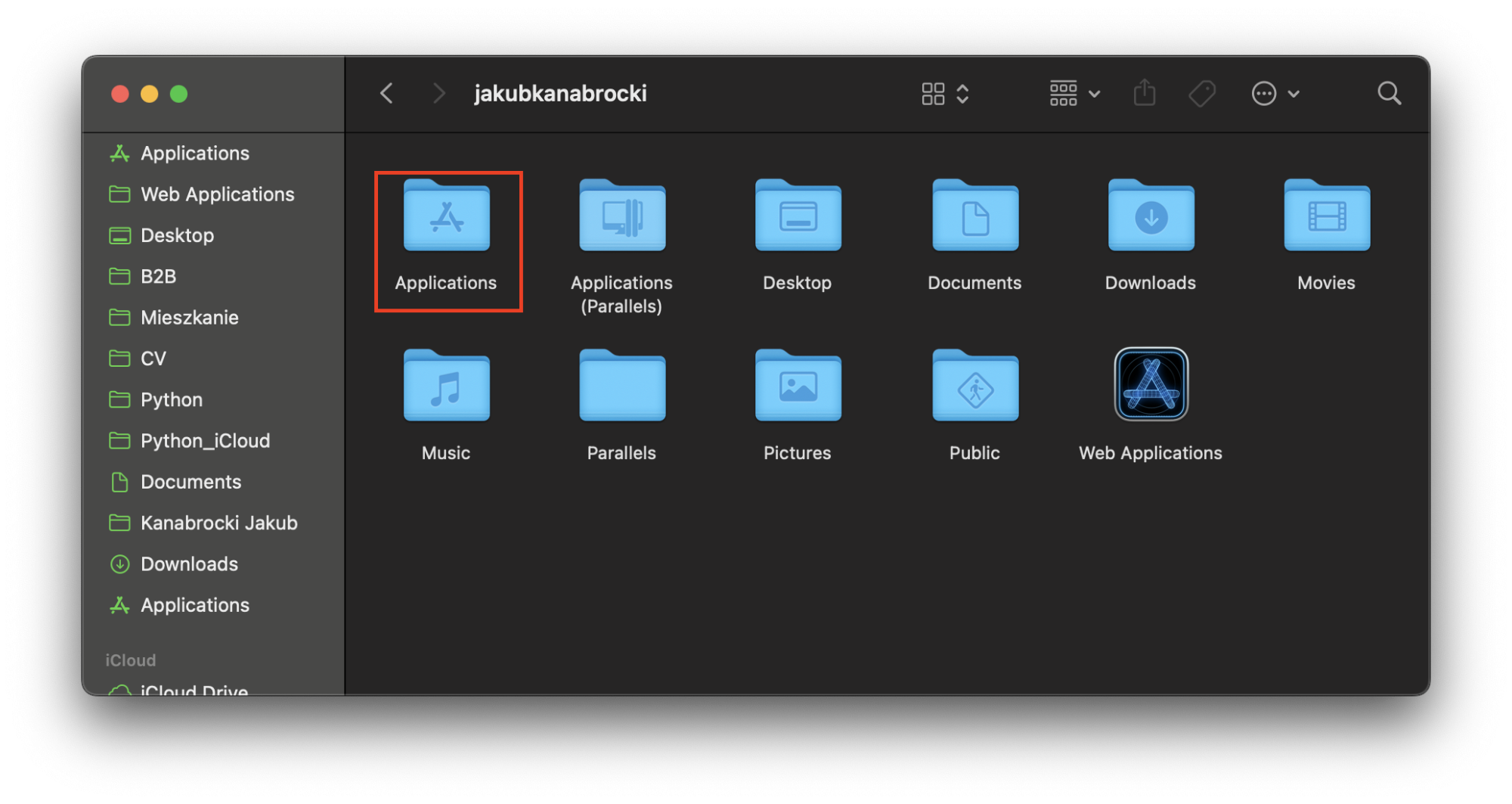1512x804 pixels.
Task: Select Python in the sidebar
Action: [x=156, y=399]
